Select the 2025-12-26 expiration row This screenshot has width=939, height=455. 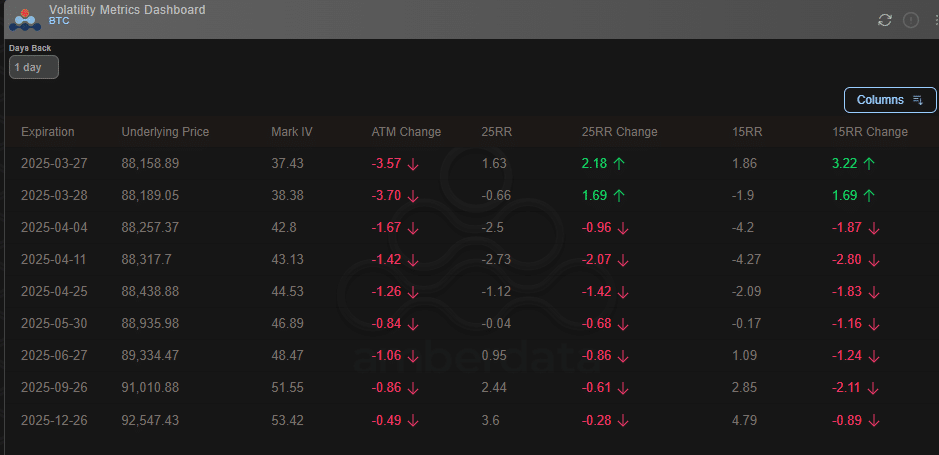[54, 420]
